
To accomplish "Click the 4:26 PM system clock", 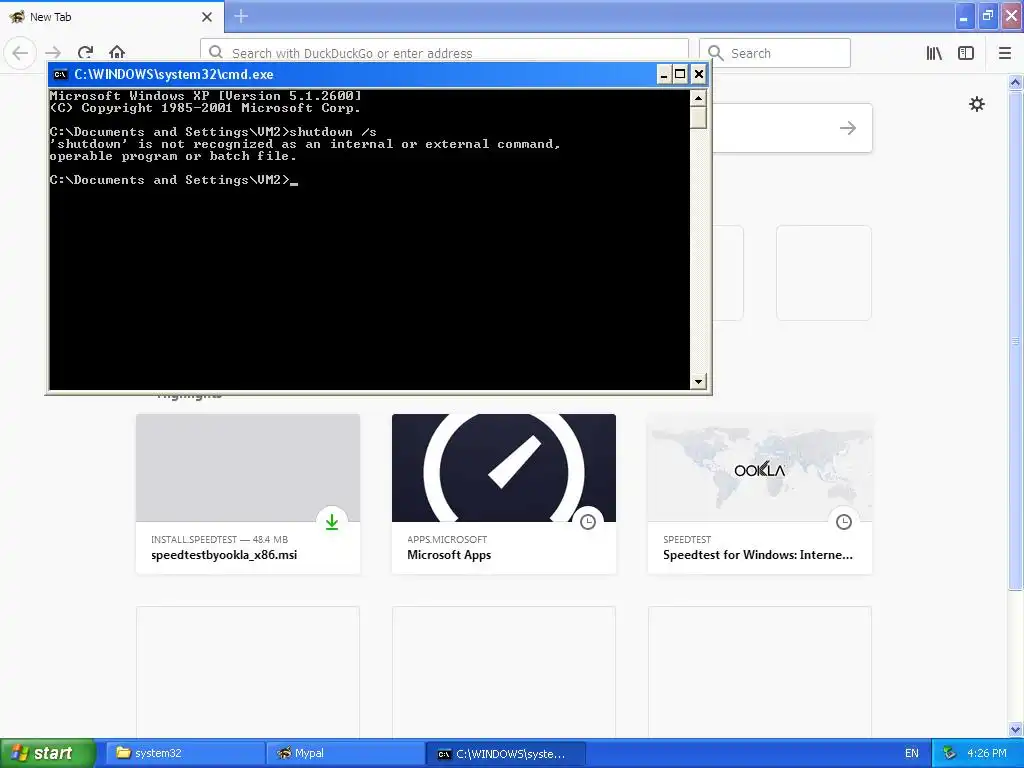I will click(987, 753).
